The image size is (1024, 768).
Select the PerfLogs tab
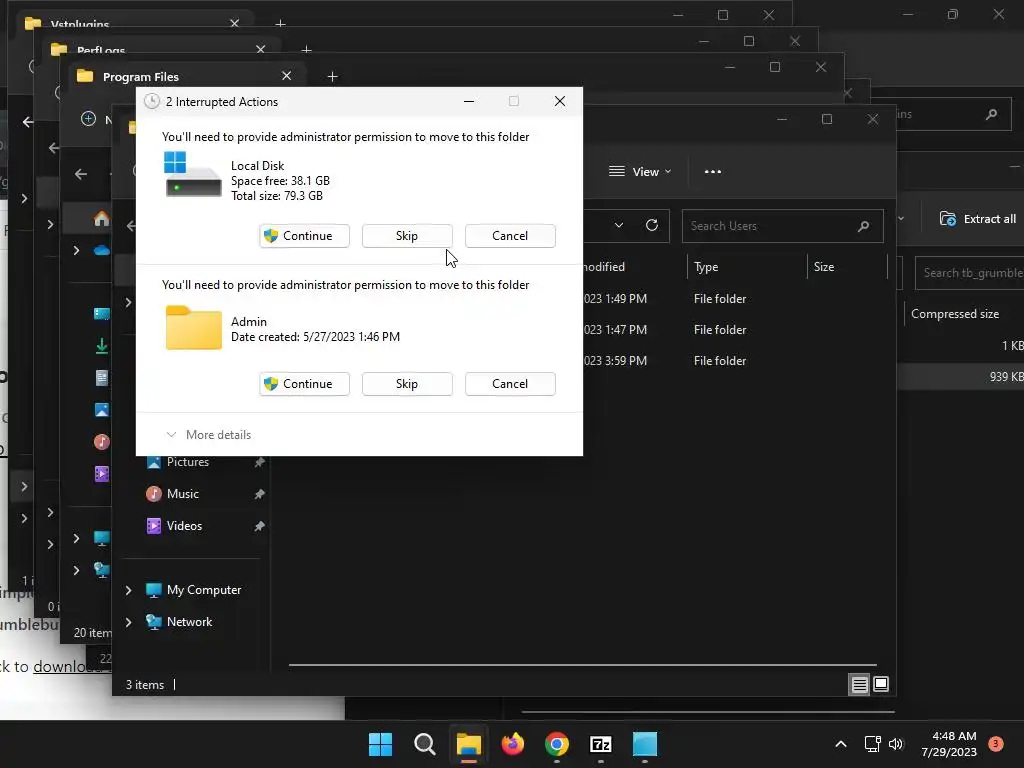(101, 50)
